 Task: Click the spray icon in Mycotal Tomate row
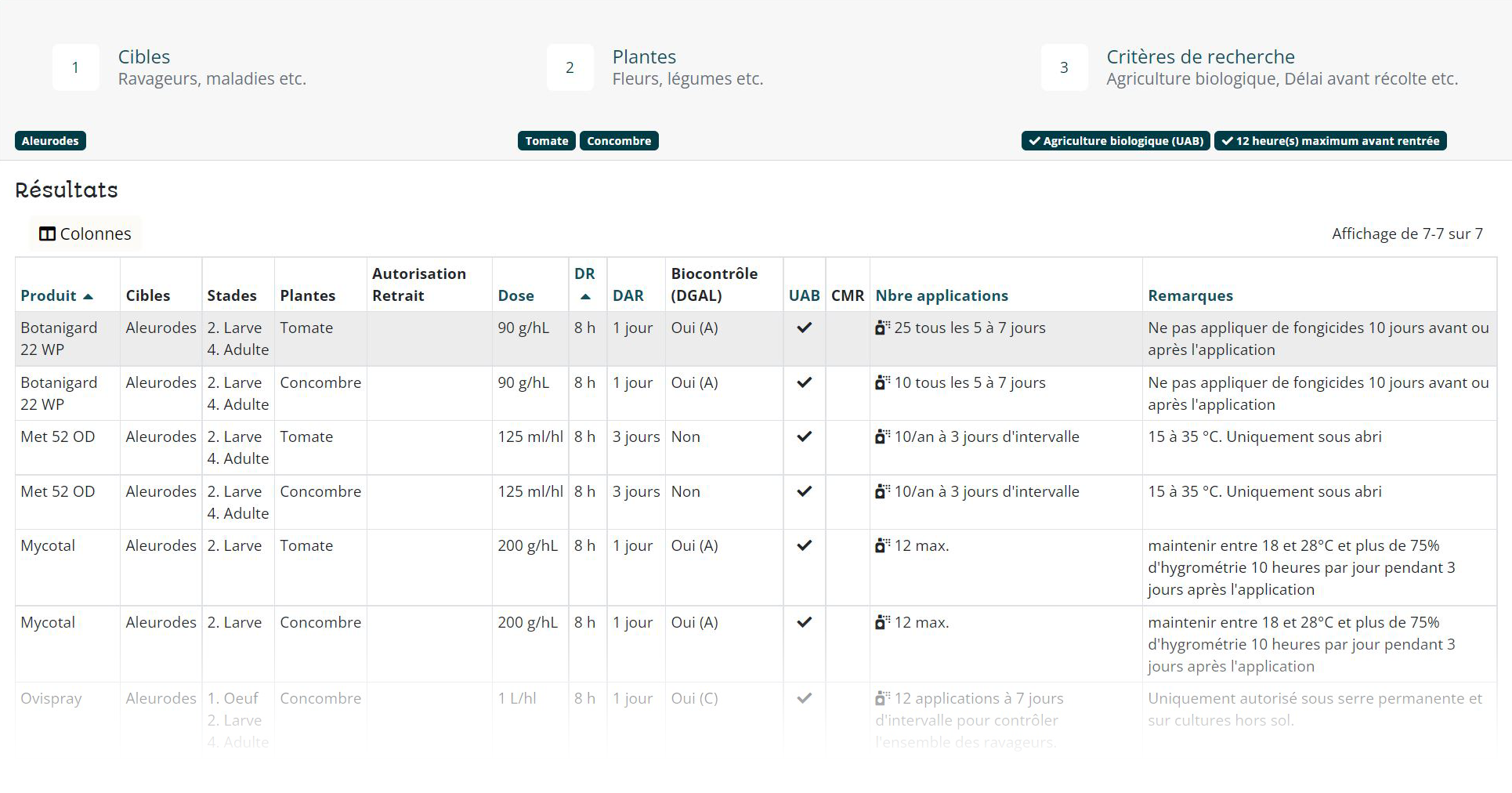coord(882,545)
